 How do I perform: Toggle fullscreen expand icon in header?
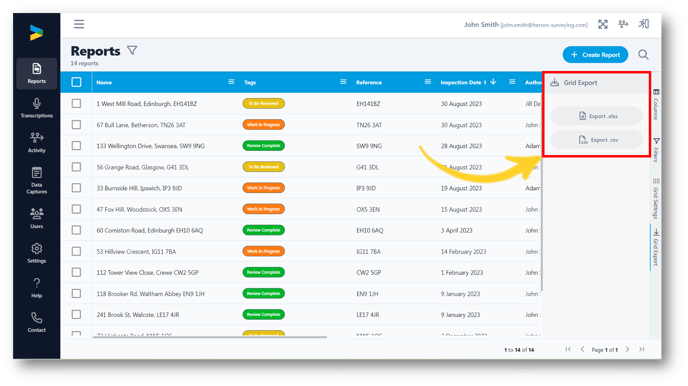(x=603, y=25)
